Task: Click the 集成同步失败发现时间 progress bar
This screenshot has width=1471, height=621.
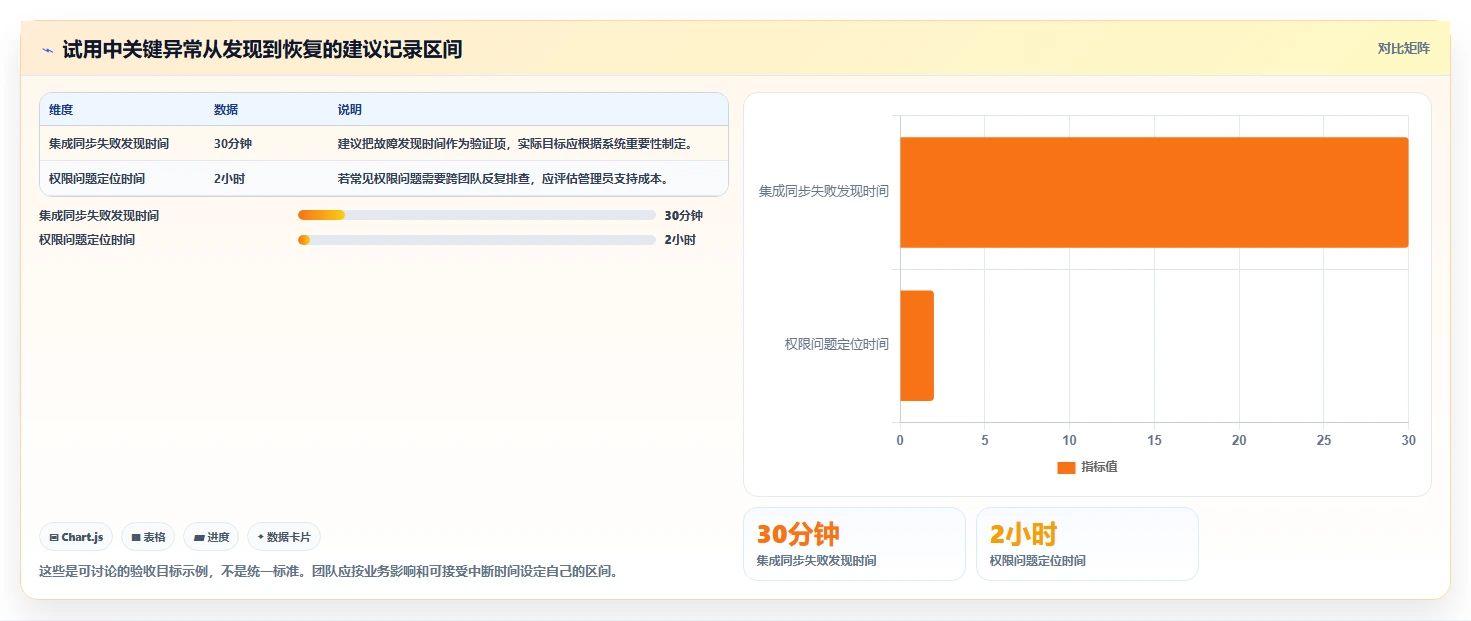Action: coord(477,215)
